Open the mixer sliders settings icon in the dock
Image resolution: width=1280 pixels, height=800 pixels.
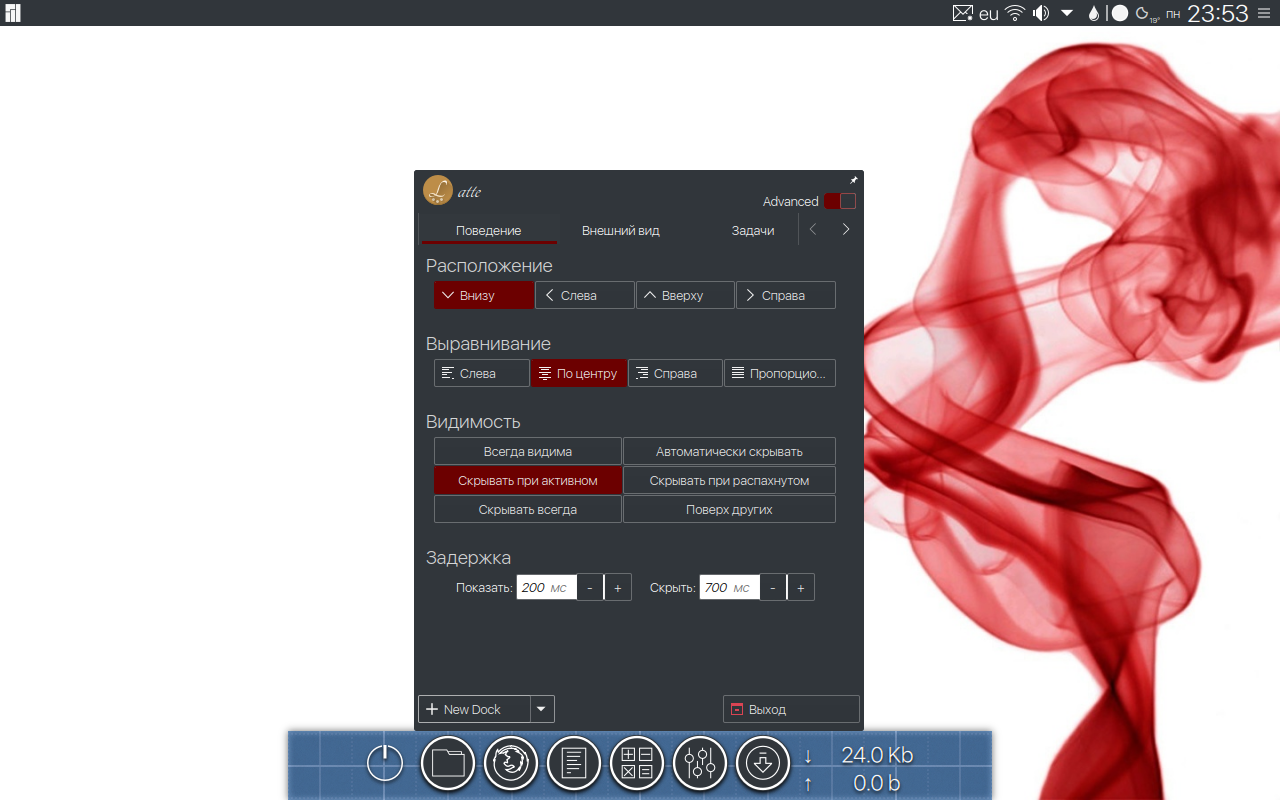coord(700,764)
